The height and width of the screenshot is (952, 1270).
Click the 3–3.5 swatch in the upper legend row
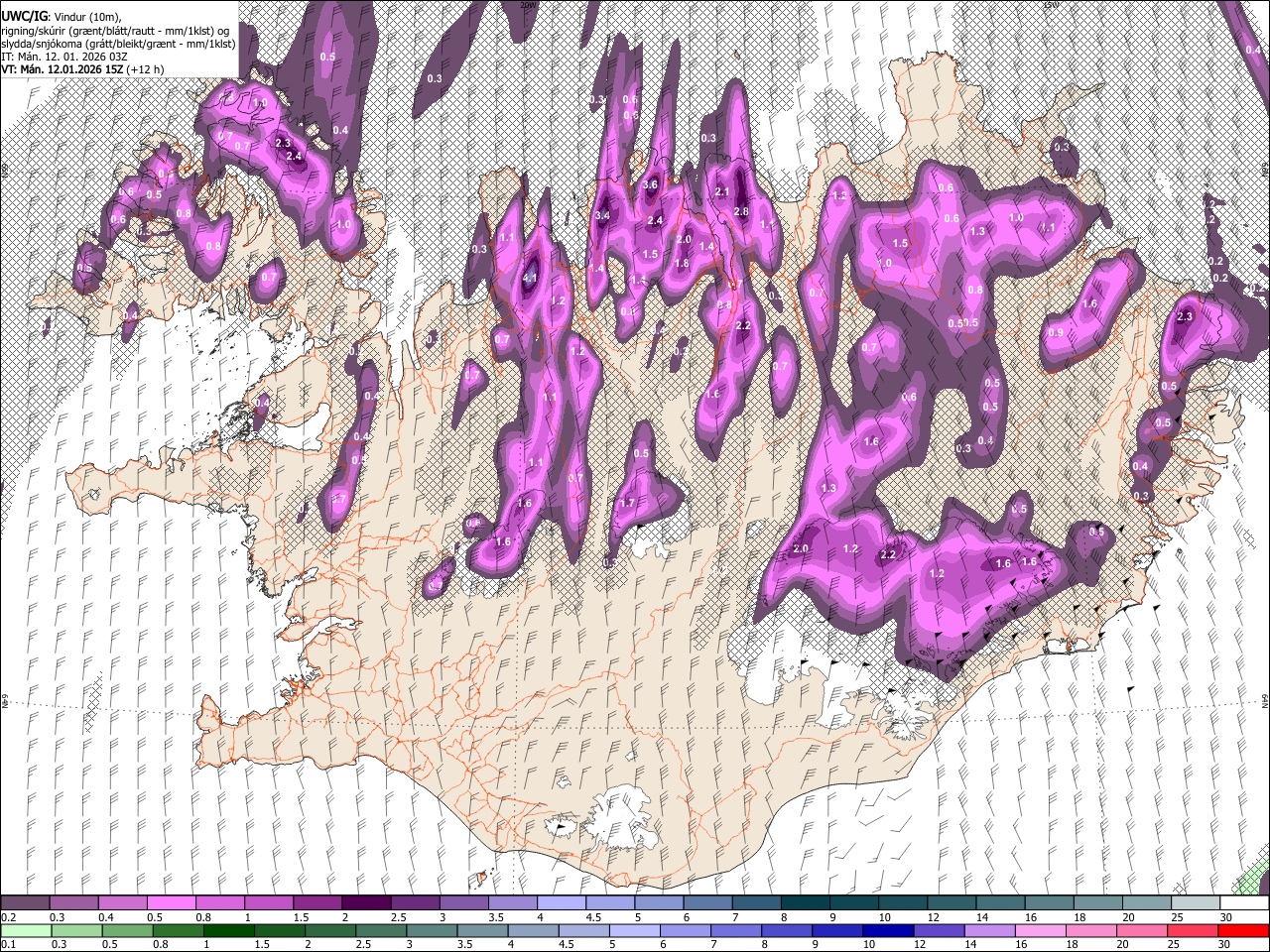pos(463,903)
